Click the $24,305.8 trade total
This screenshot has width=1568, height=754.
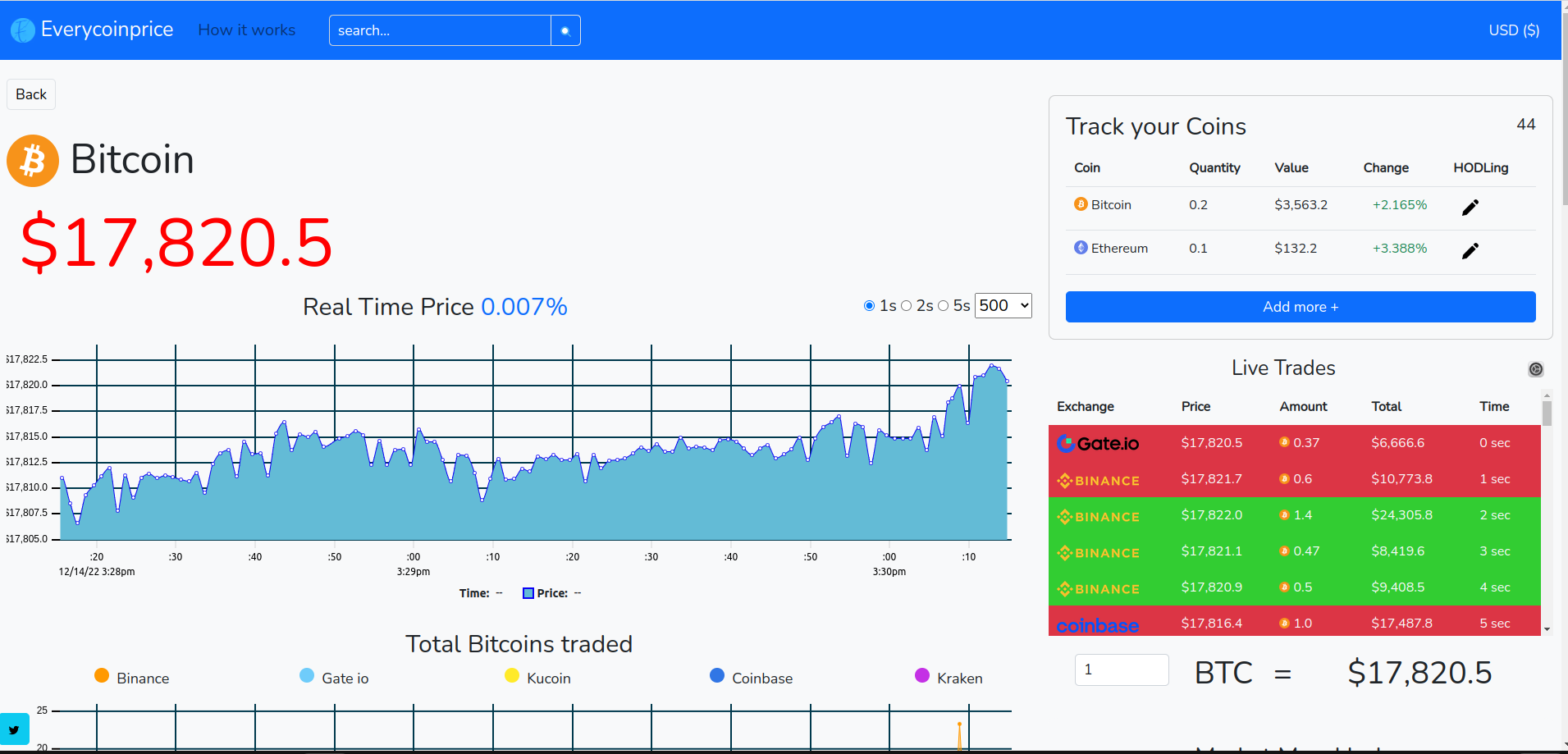point(1401,514)
